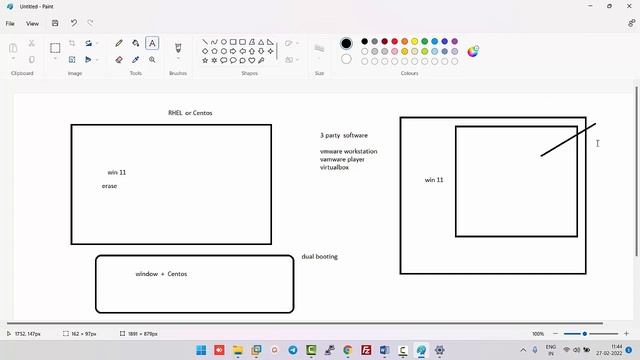This screenshot has height=360, width=640.
Task: Select the Heart shape
Action: coord(252,60)
